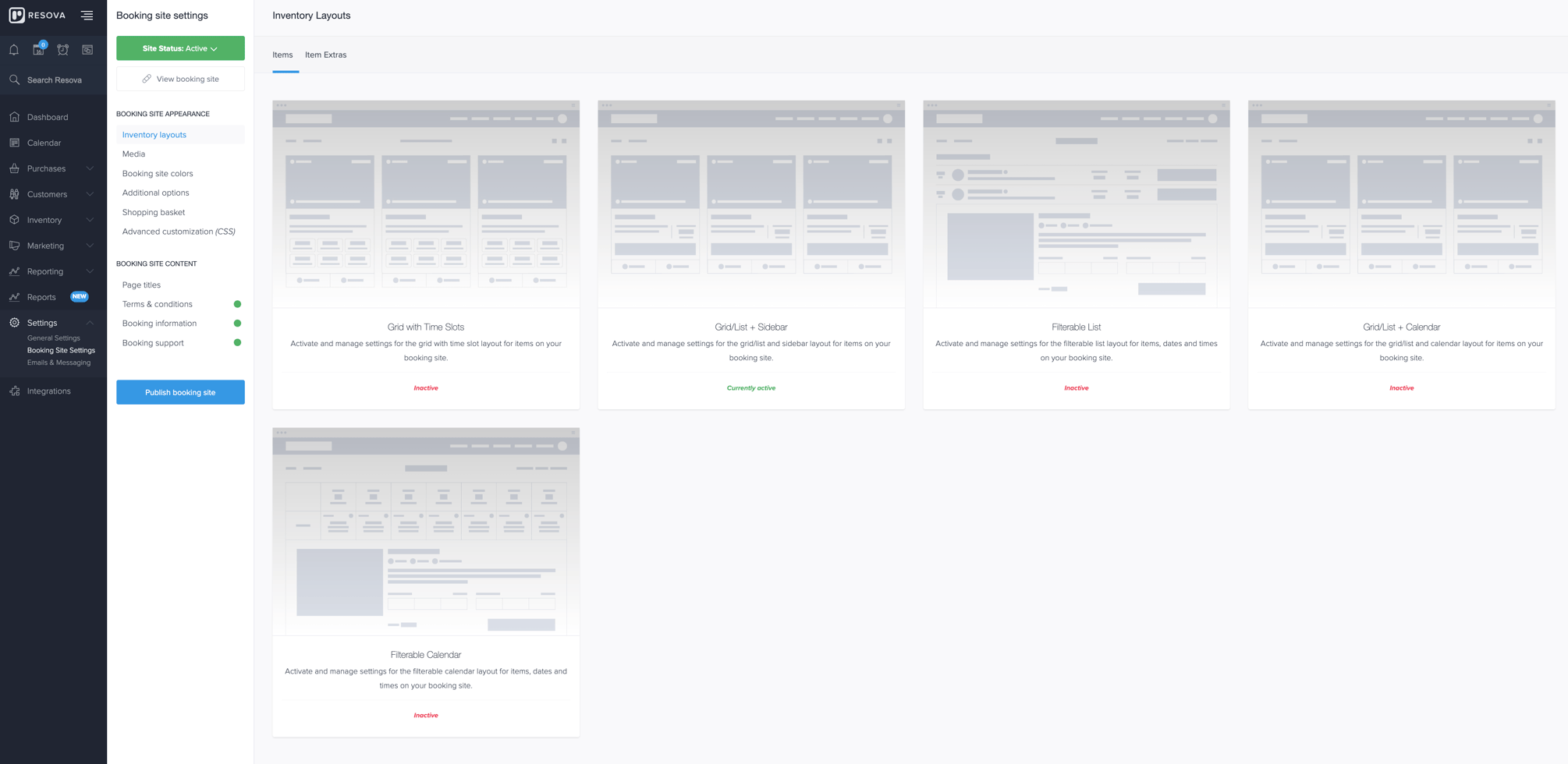The height and width of the screenshot is (764, 1568).
Task: Click the Publish booking site button
Action: tap(180, 392)
